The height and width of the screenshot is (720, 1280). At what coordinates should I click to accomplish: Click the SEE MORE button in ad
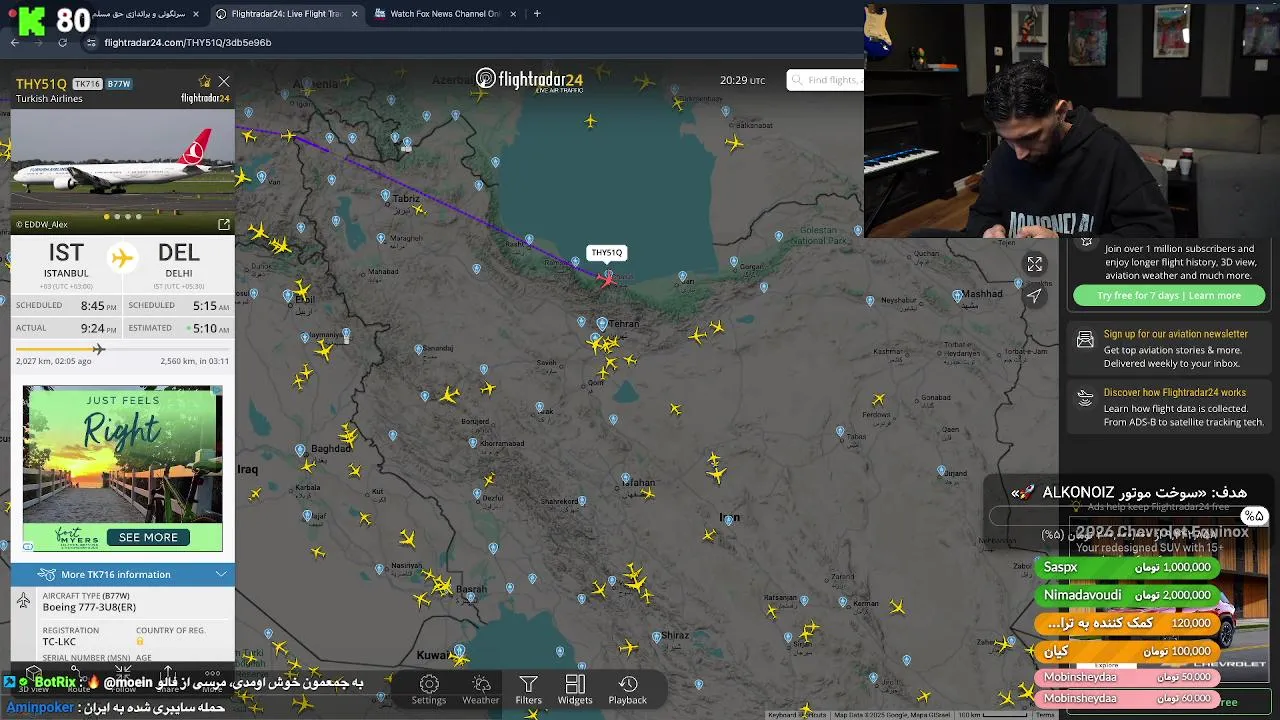point(149,537)
